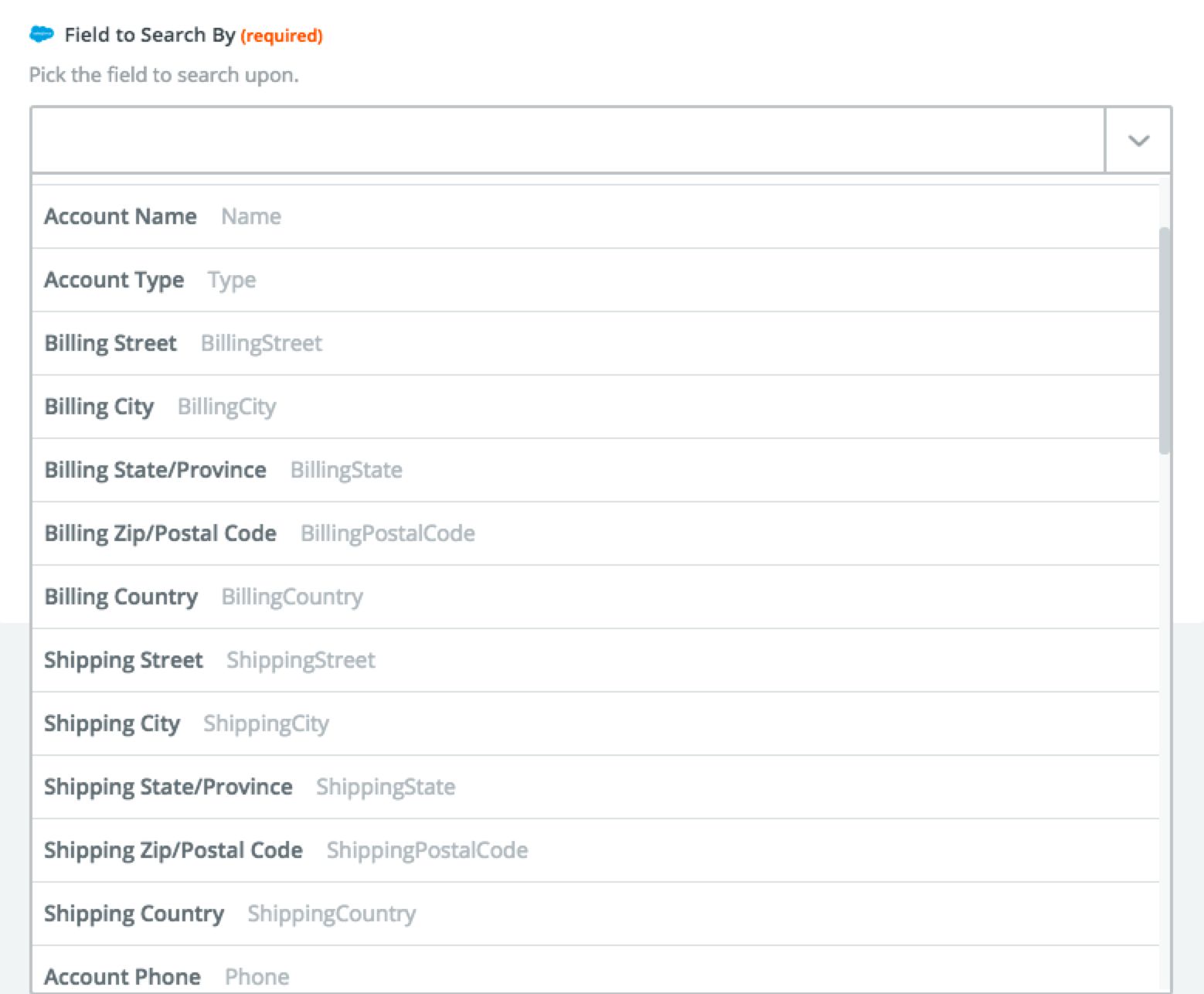Choose Billing State/Province from dropdown
Viewport: 1204px width, 994px height.
(x=155, y=470)
